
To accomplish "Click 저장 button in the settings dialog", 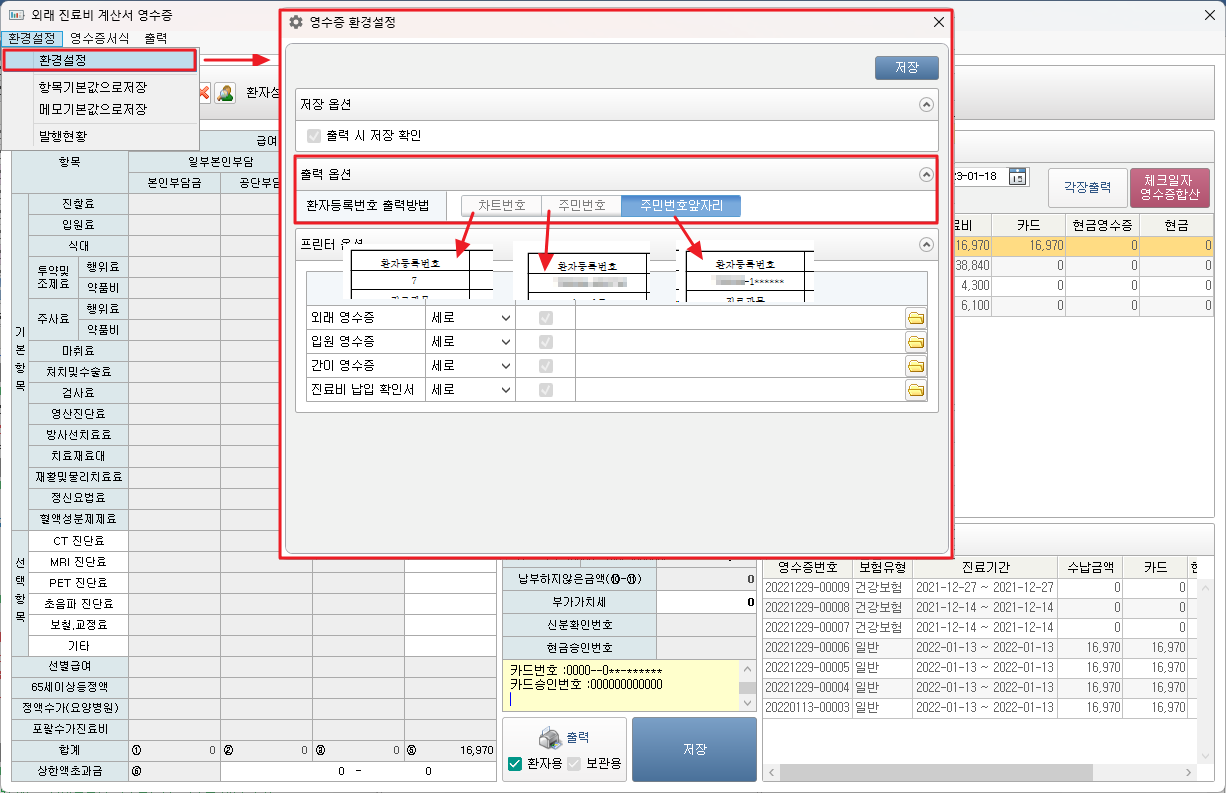I will 906,68.
